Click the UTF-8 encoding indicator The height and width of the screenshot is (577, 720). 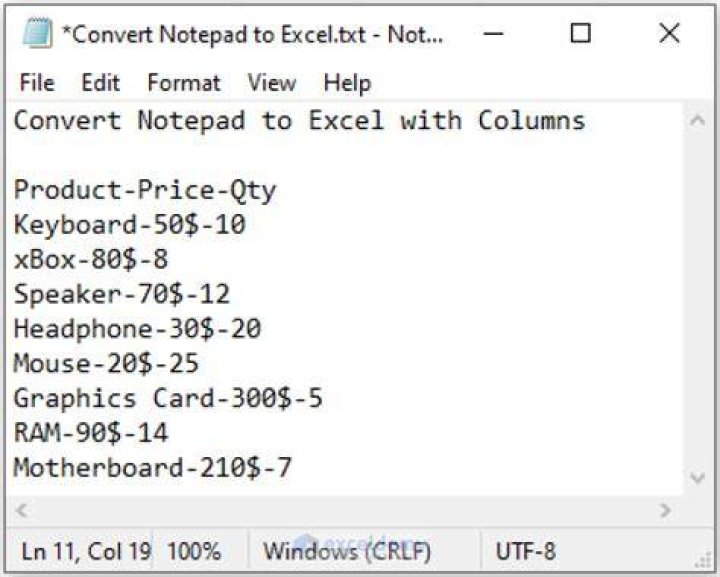tap(526, 552)
